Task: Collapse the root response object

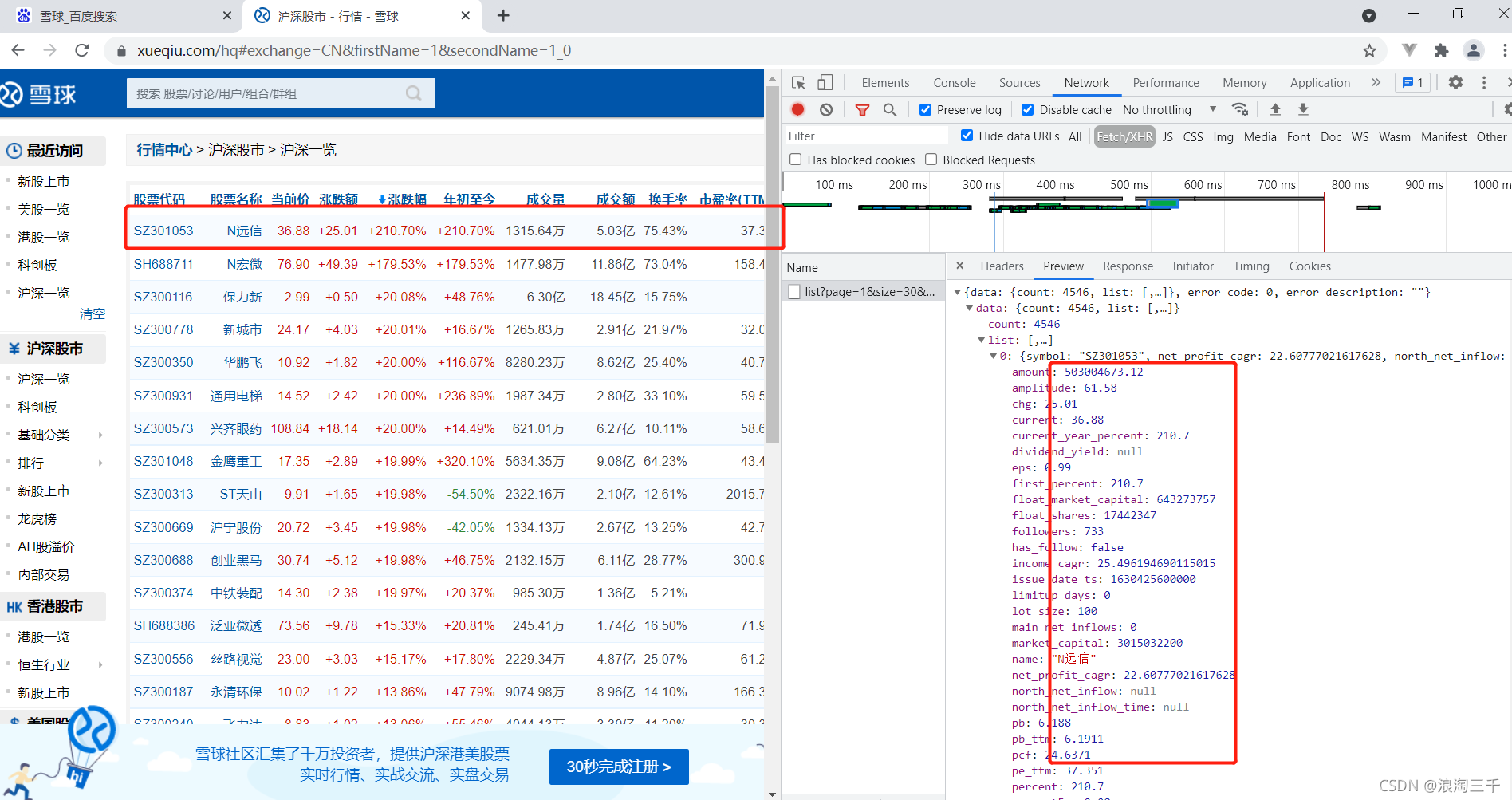Action: [958, 292]
